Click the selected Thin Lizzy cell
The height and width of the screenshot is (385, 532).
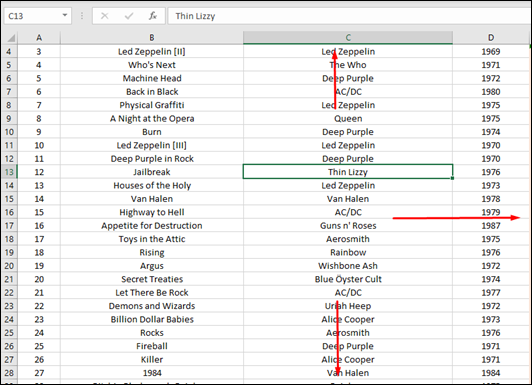(x=348, y=172)
